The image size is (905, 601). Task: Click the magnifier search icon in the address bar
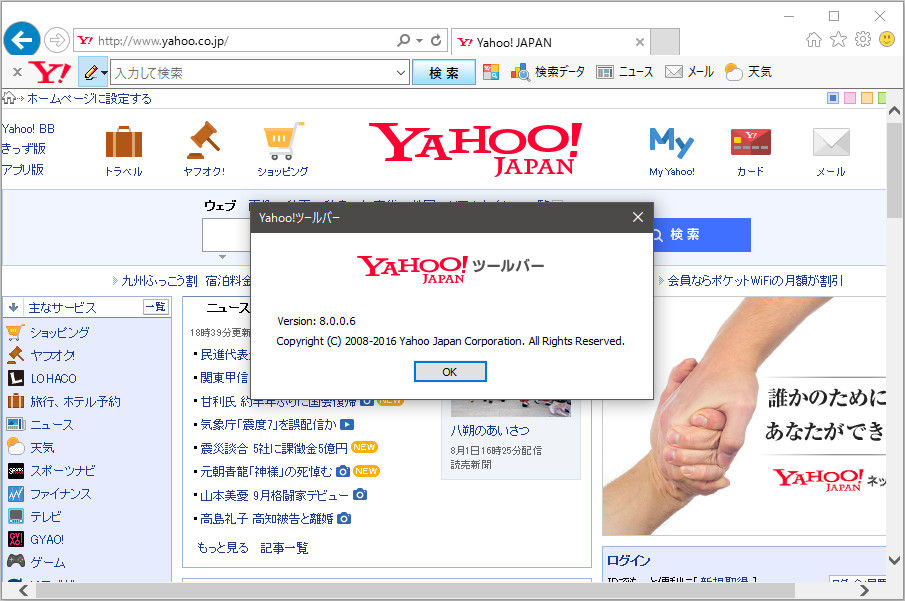(x=403, y=40)
